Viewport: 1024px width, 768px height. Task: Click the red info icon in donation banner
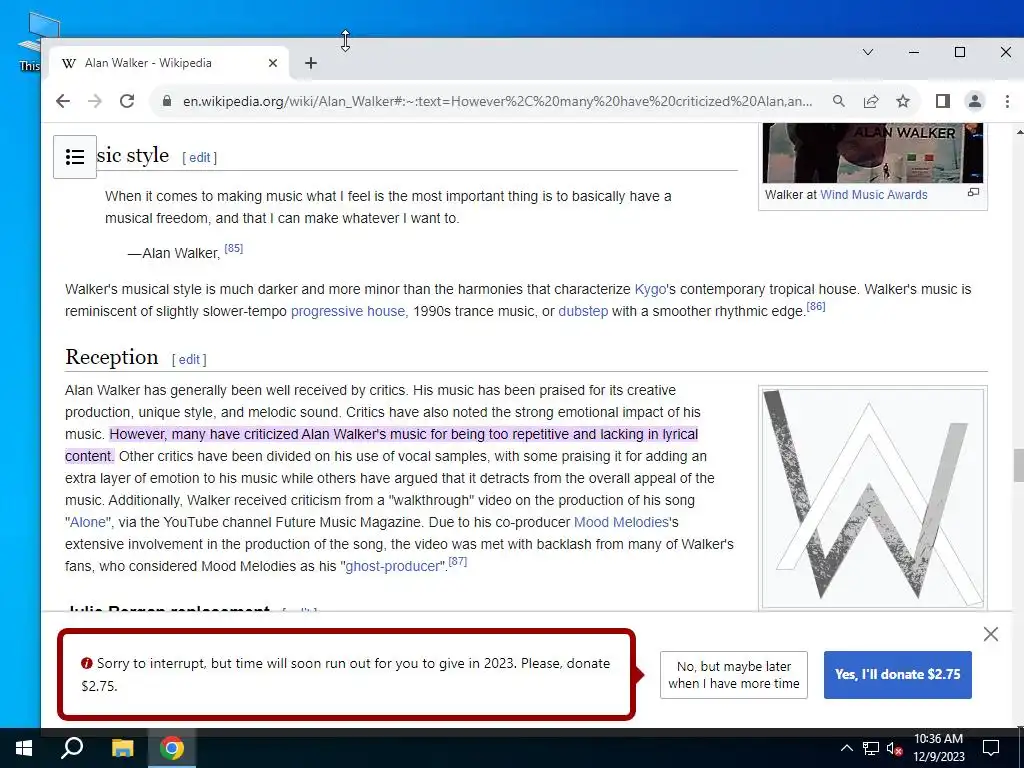86,664
